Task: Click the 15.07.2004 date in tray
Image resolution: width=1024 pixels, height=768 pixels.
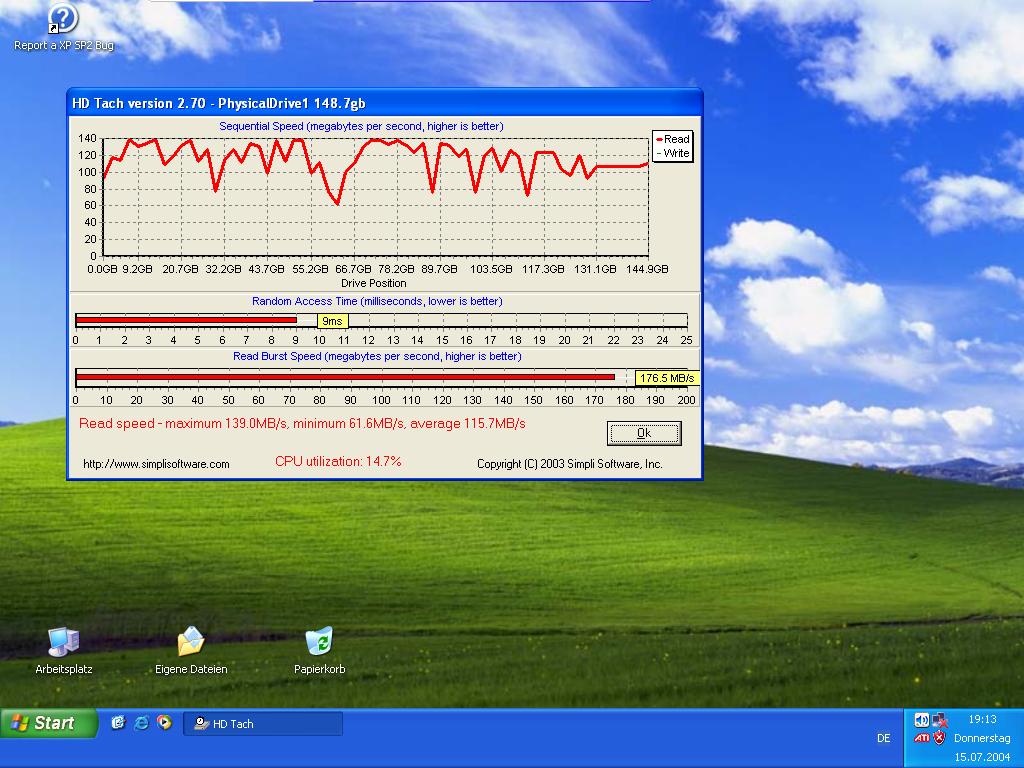Action: [x=982, y=757]
